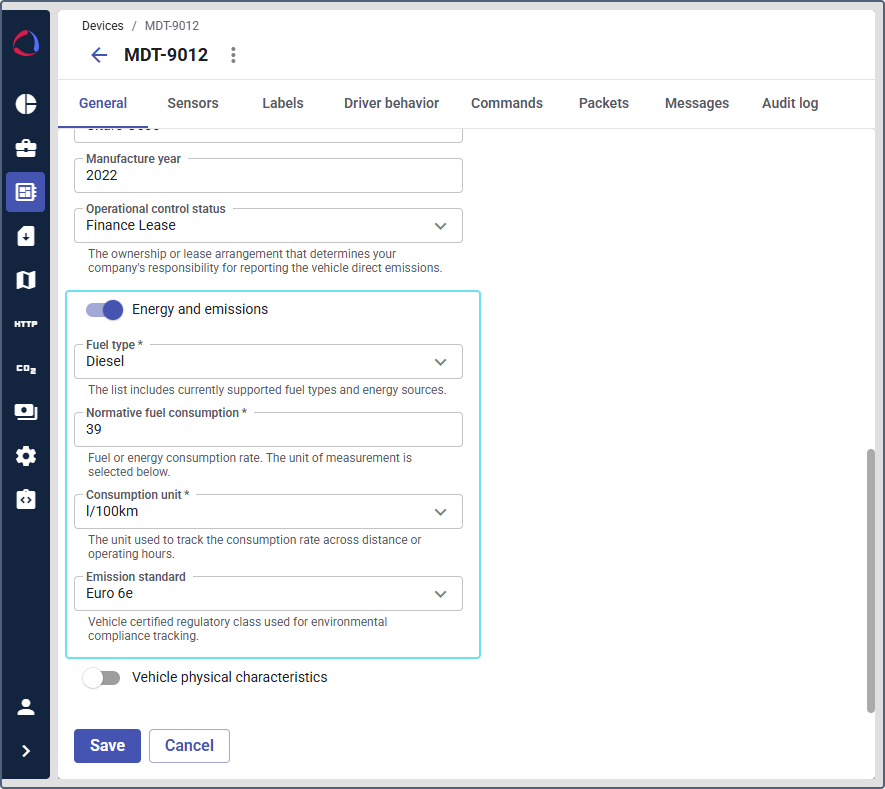885x789 pixels.
Task: Open the CO2 emissions sidebar icon
Action: 26,368
